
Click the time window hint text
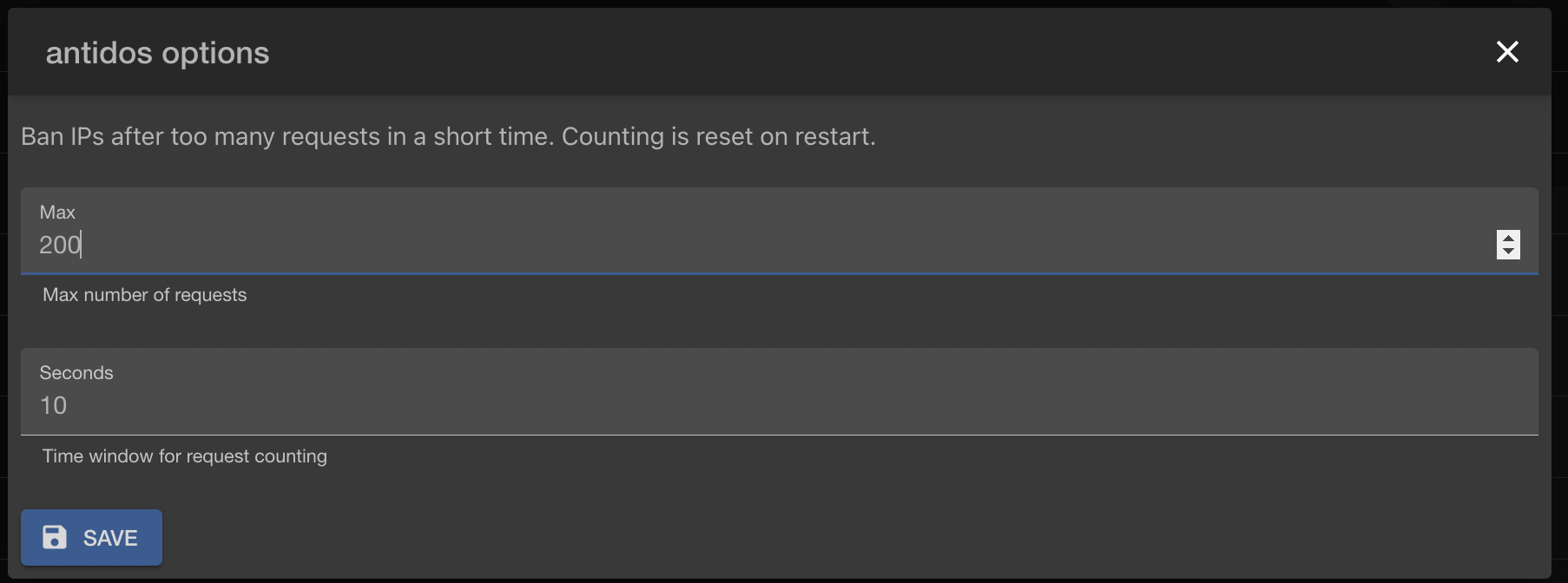point(184,455)
